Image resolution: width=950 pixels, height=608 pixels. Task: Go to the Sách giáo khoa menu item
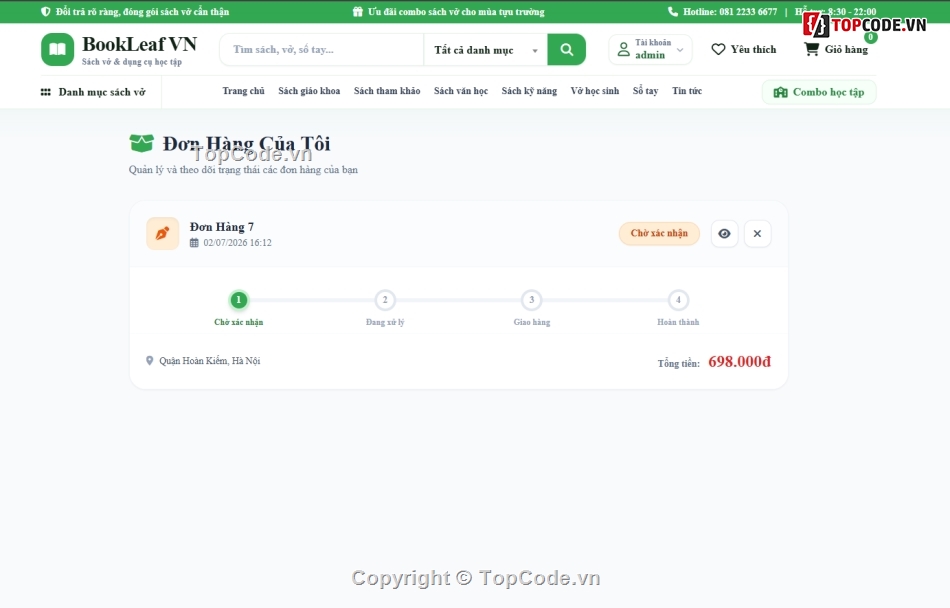[x=309, y=91]
